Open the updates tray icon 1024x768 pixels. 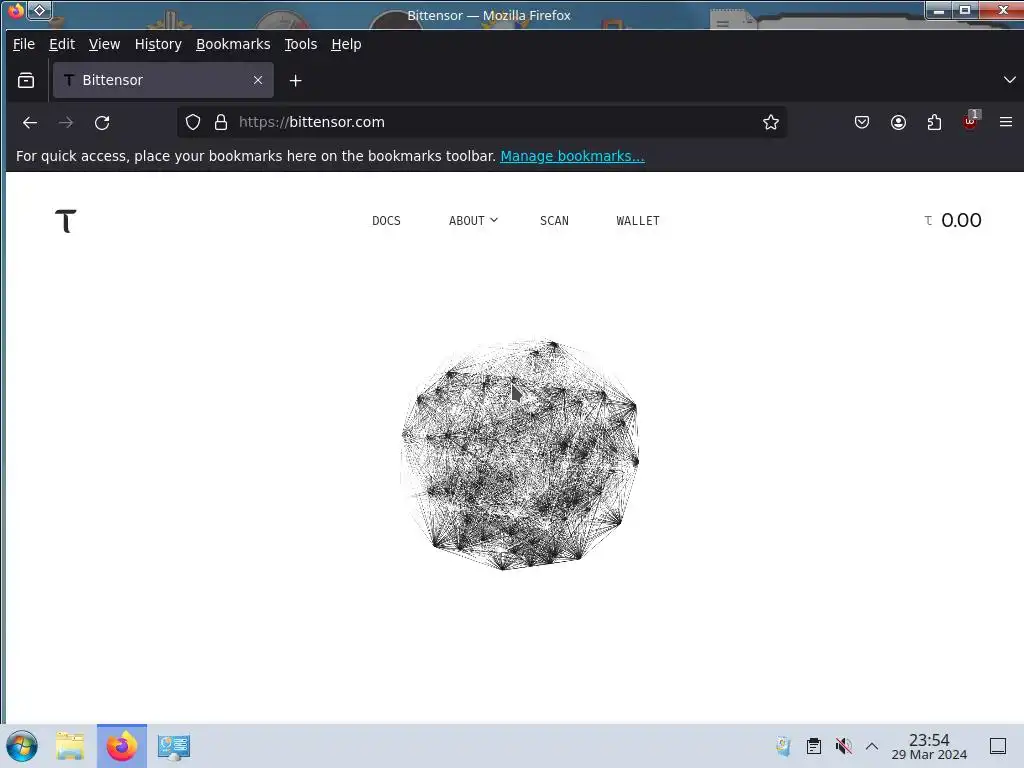[783, 746]
